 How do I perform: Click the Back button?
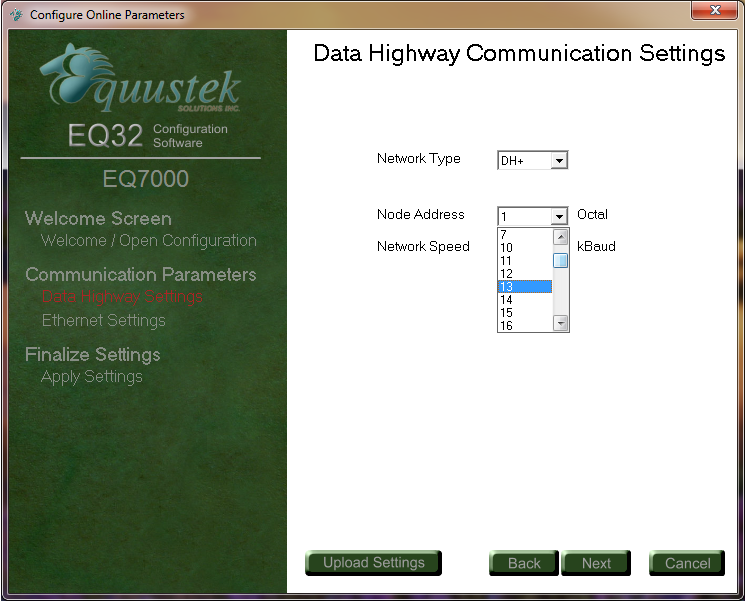click(523, 563)
